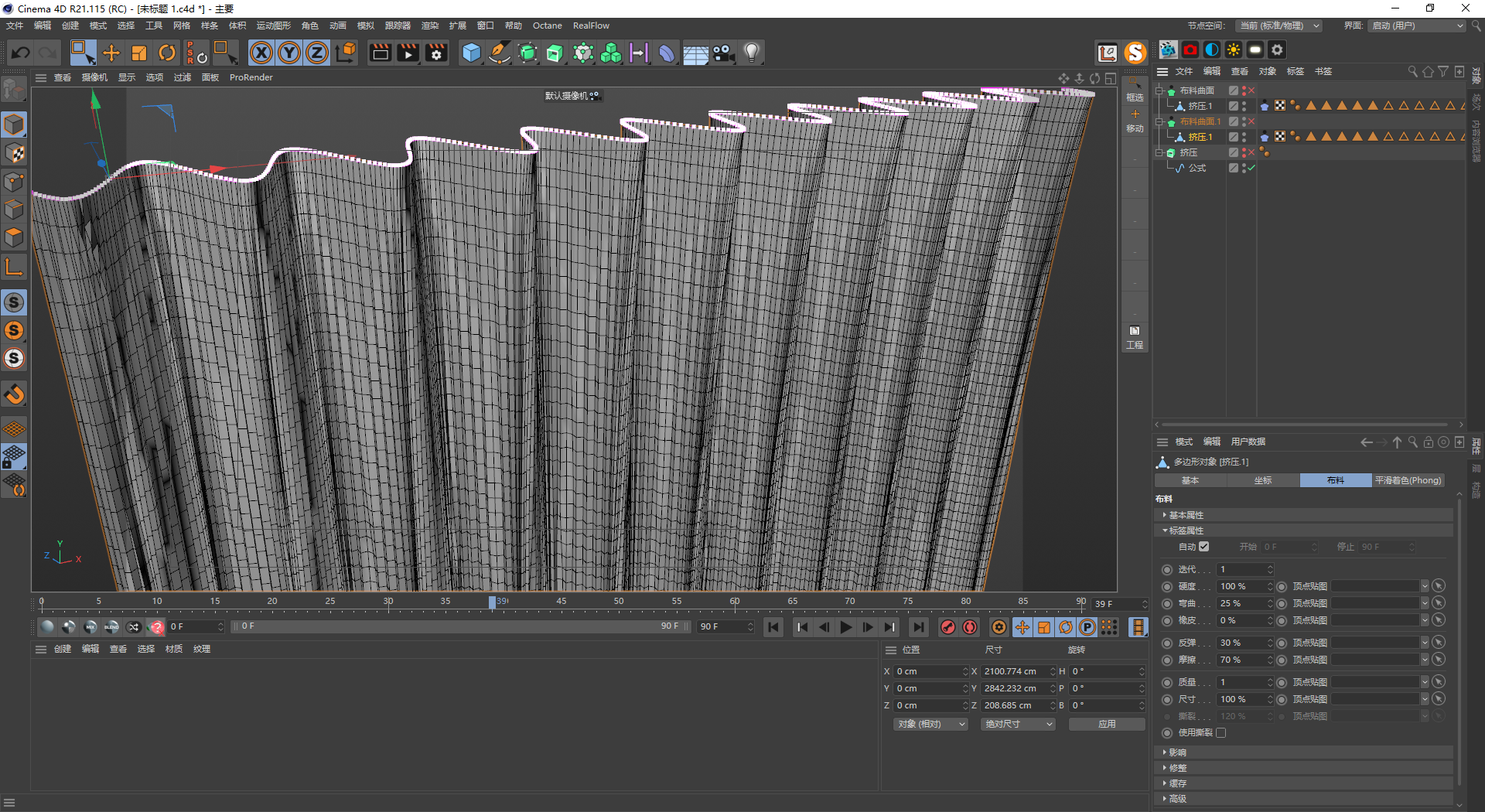The width and height of the screenshot is (1485, 812).
Task: Click the Record Active Objects red icon
Action: point(948,627)
